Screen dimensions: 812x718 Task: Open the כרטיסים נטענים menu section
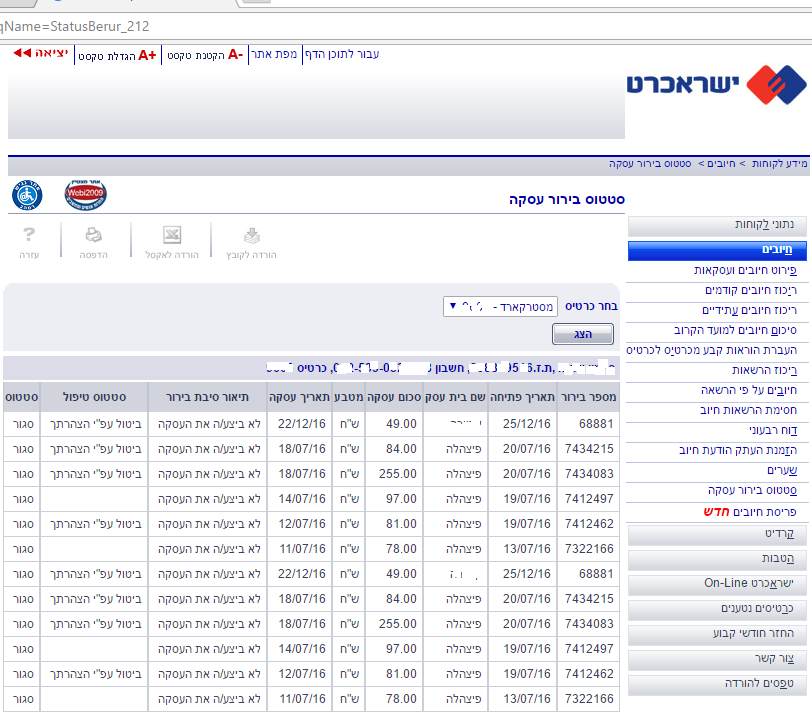(717, 609)
